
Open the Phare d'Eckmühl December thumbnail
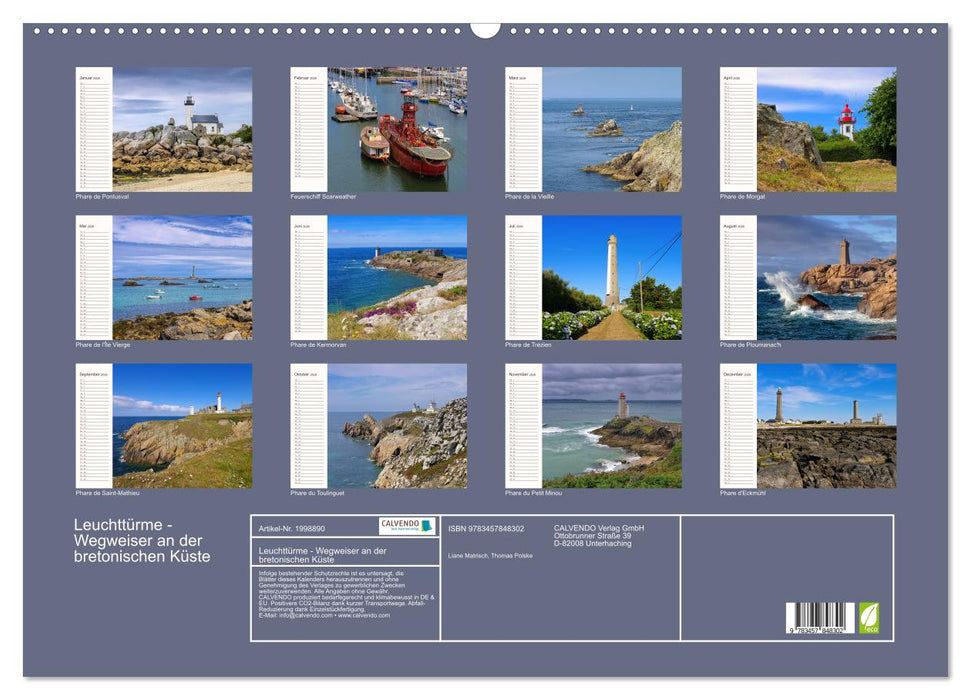(x=826, y=425)
